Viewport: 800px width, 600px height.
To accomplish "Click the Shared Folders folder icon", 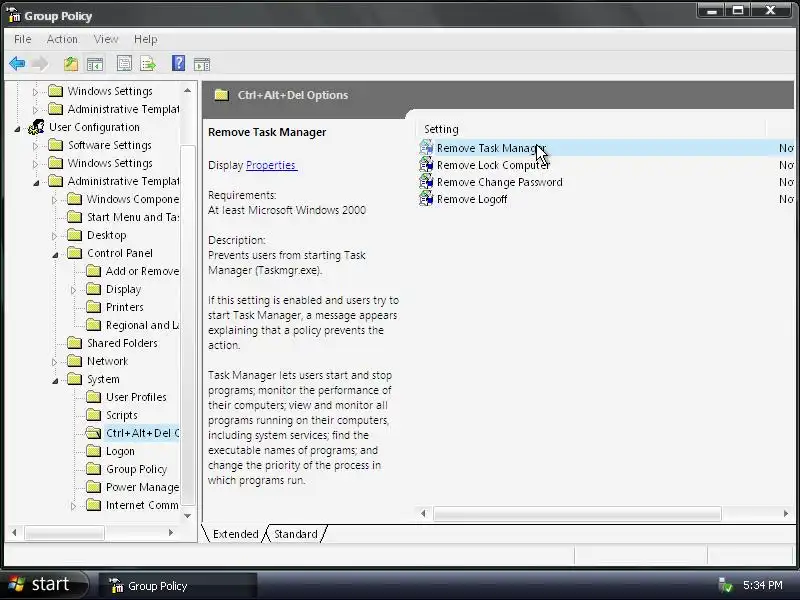I will [74, 343].
